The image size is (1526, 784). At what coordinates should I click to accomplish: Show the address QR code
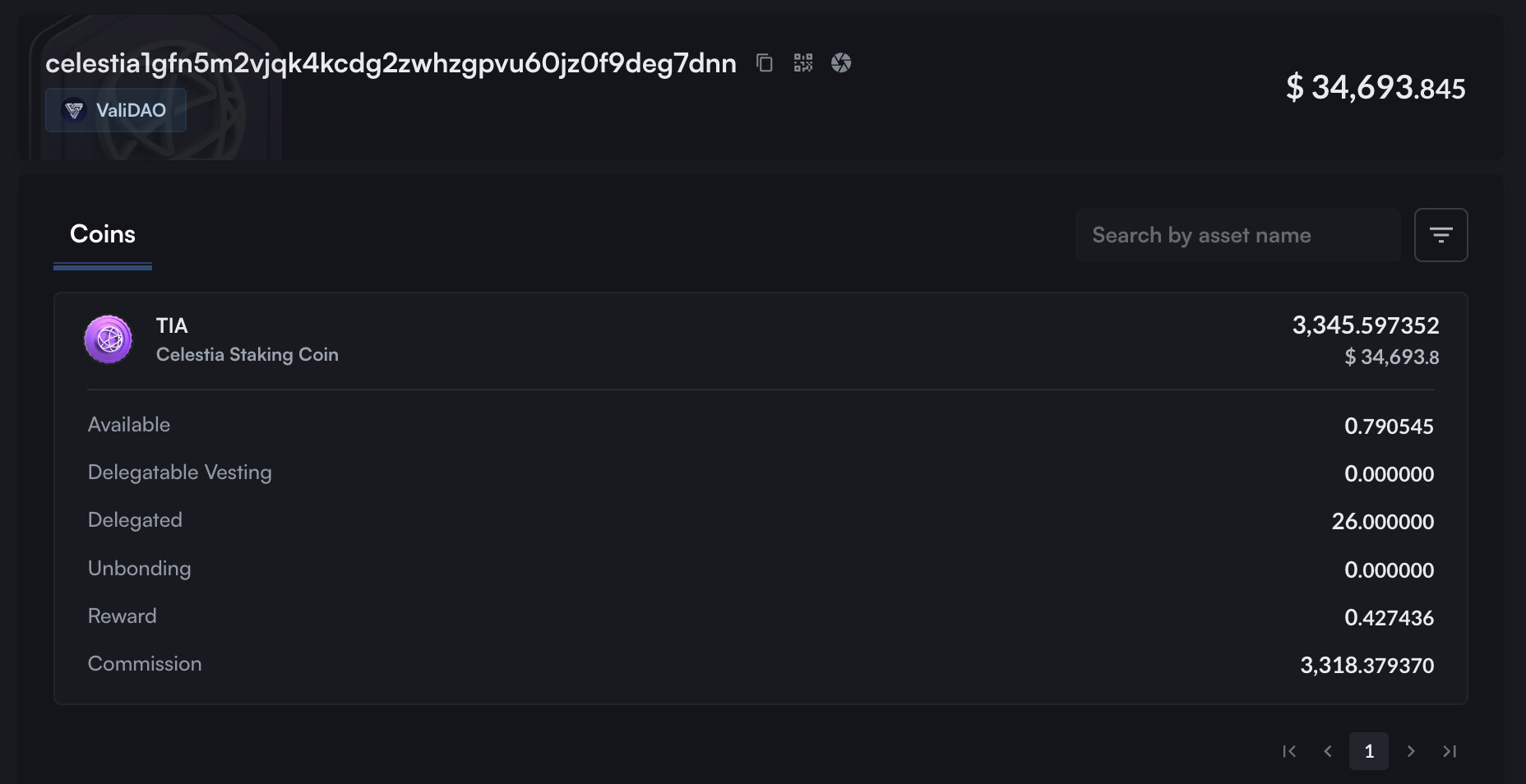pos(803,63)
